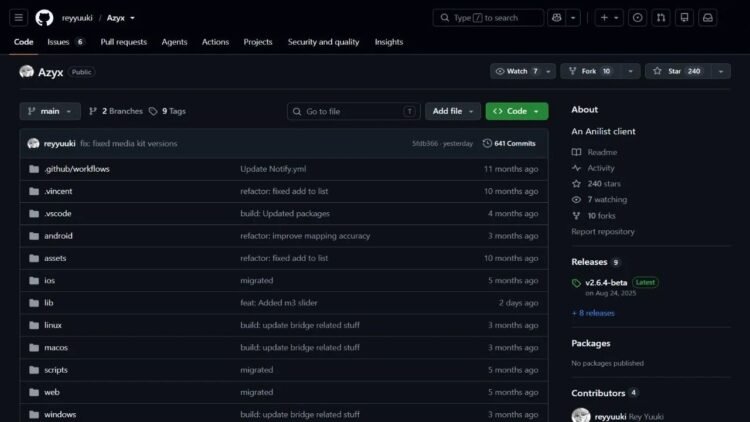Switch to the Actions tab
The image size is (750, 422).
coord(215,42)
